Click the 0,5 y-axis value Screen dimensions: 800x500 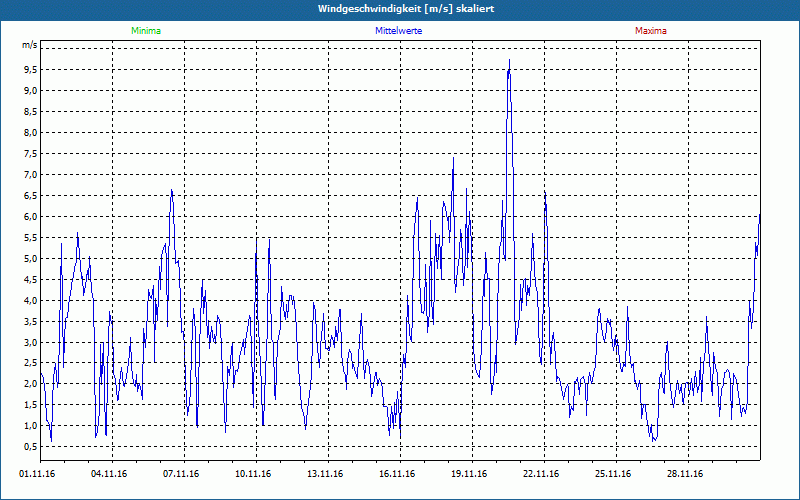coord(31,446)
